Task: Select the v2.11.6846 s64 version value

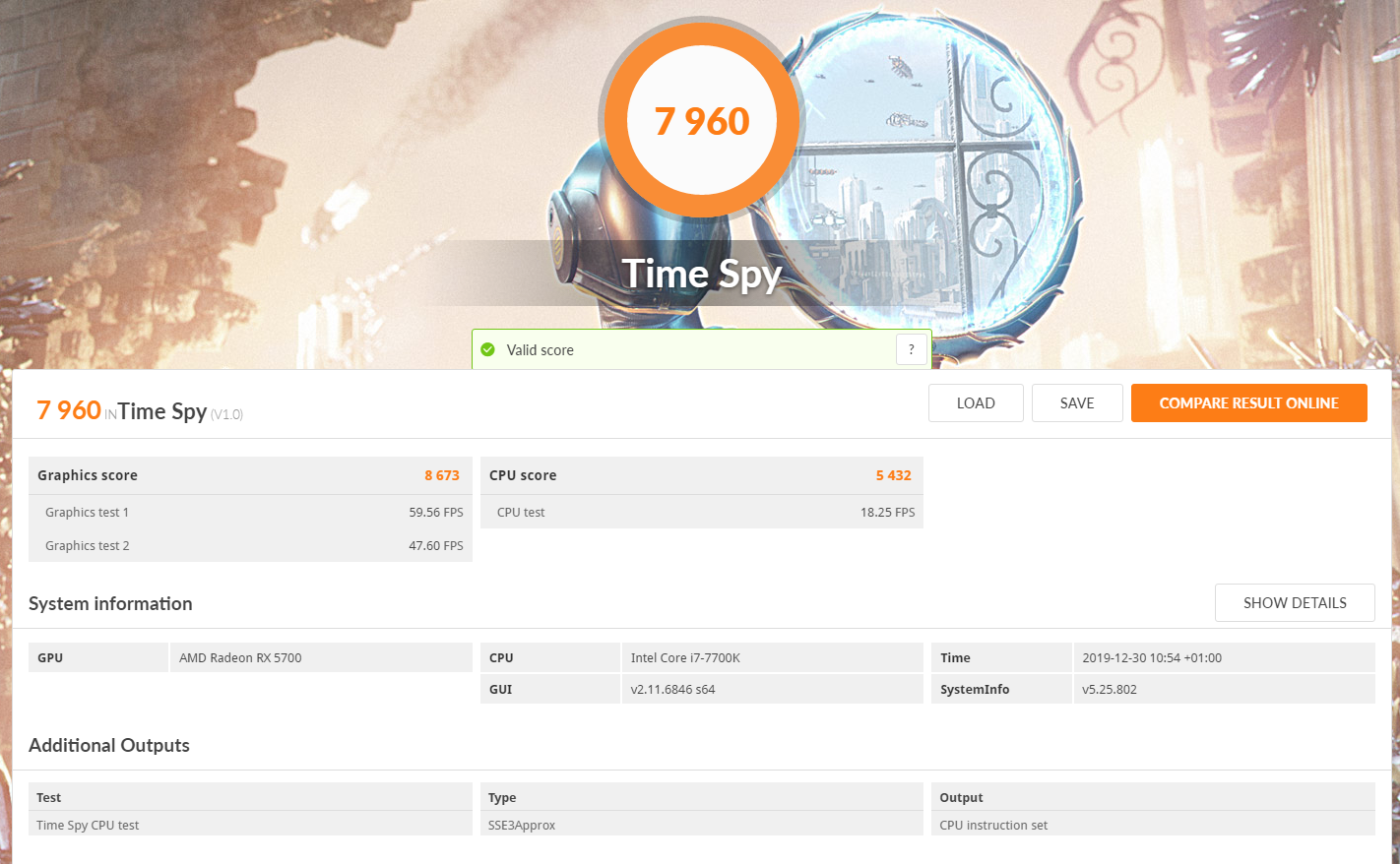Action: coord(672,689)
